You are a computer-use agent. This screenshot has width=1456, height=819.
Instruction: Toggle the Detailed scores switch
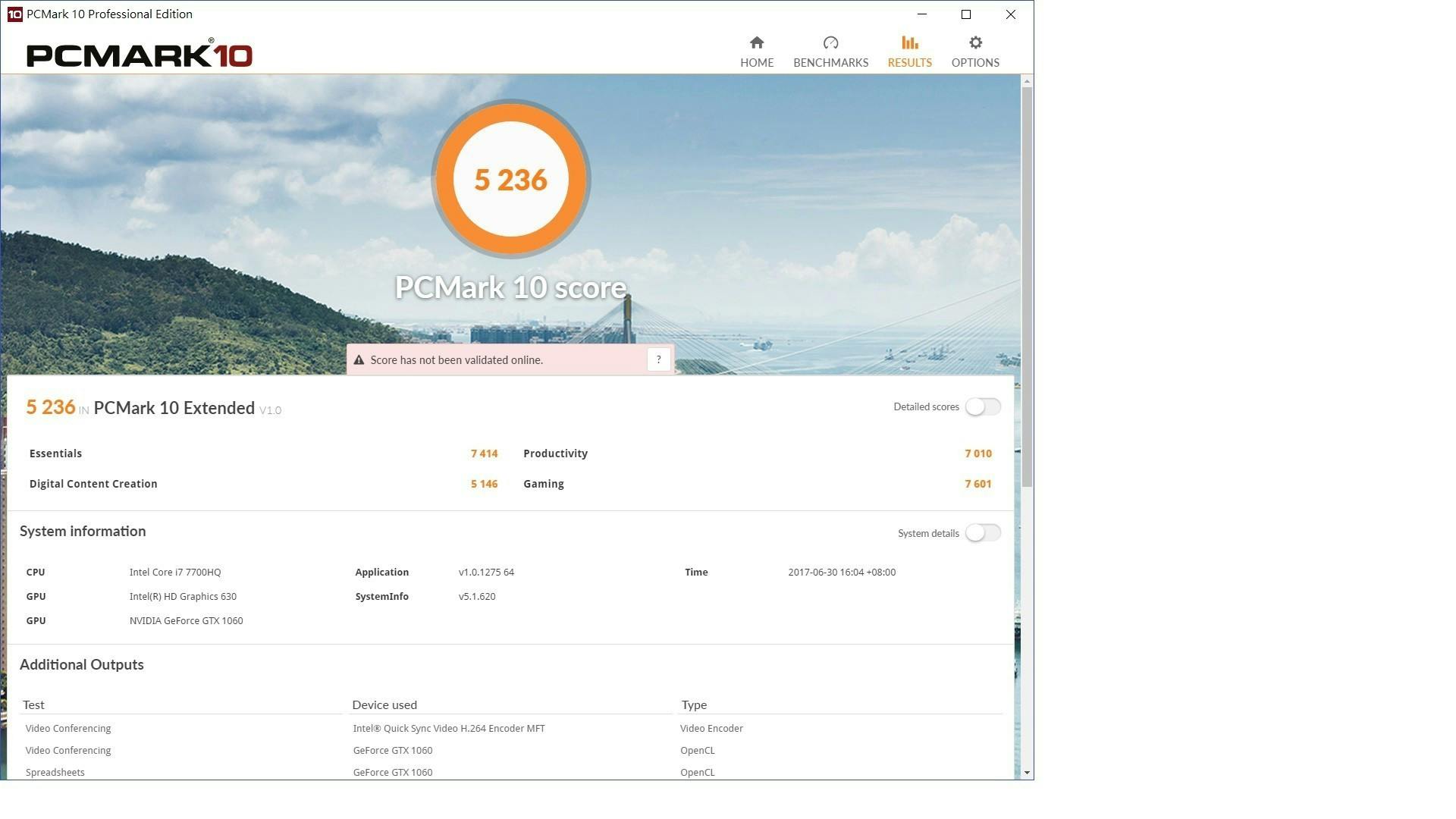coord(983,407)
